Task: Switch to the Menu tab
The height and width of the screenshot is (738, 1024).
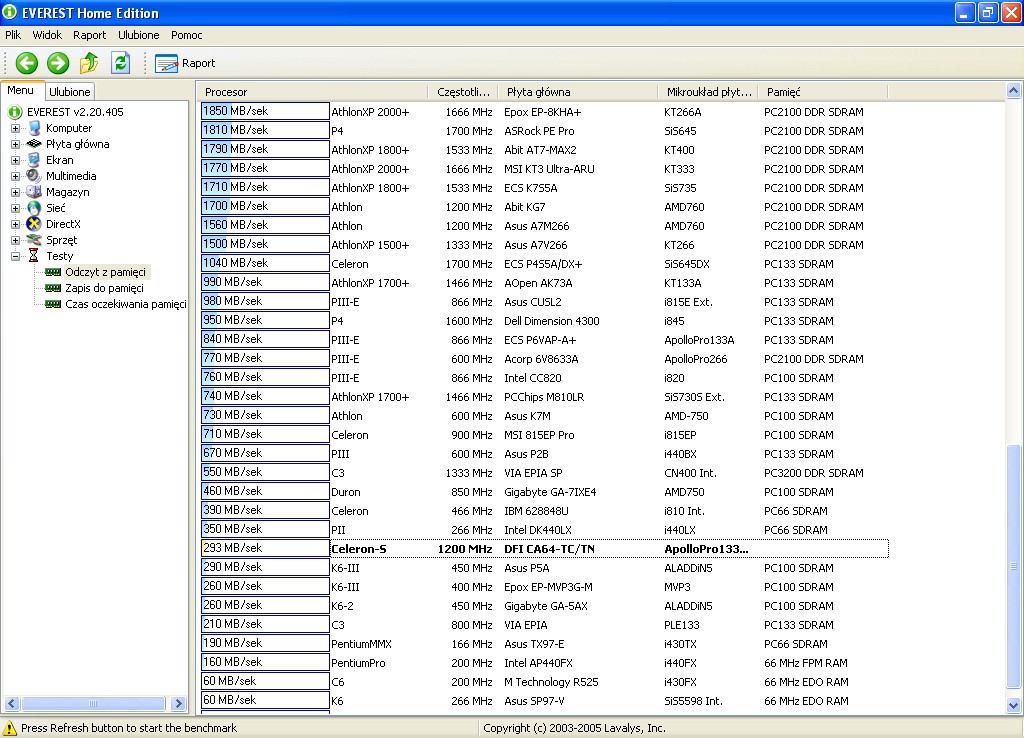Action: 21,91
